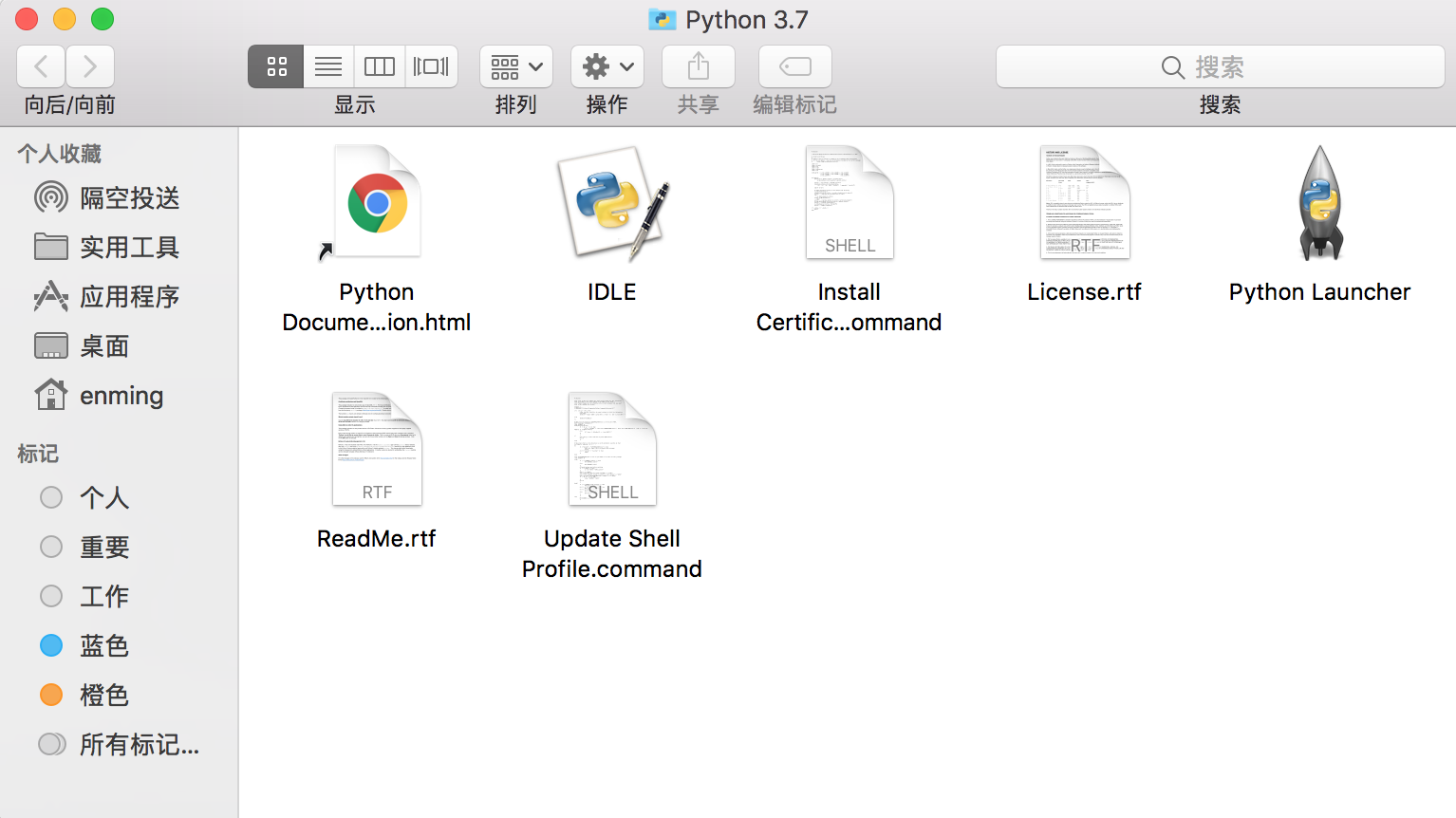Run the Install Certificates.command script
The image size is (1456, 818).
click(849, 202)
